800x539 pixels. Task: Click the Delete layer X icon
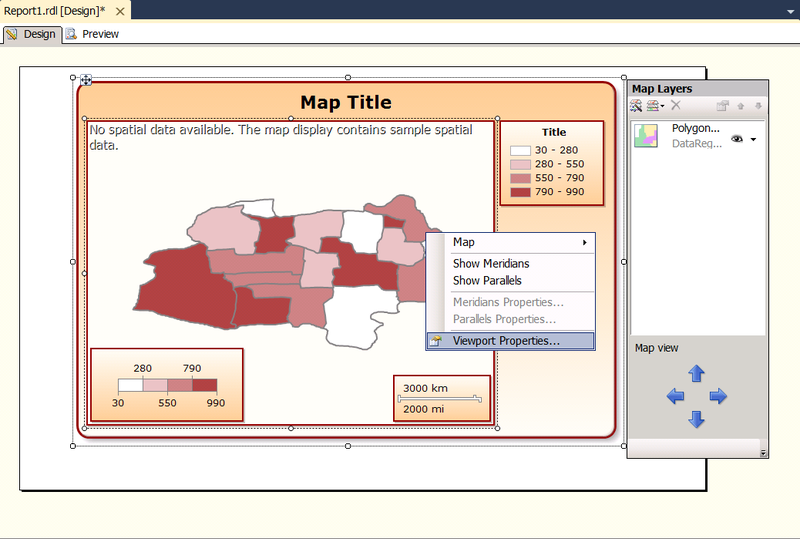click(676, 105)
